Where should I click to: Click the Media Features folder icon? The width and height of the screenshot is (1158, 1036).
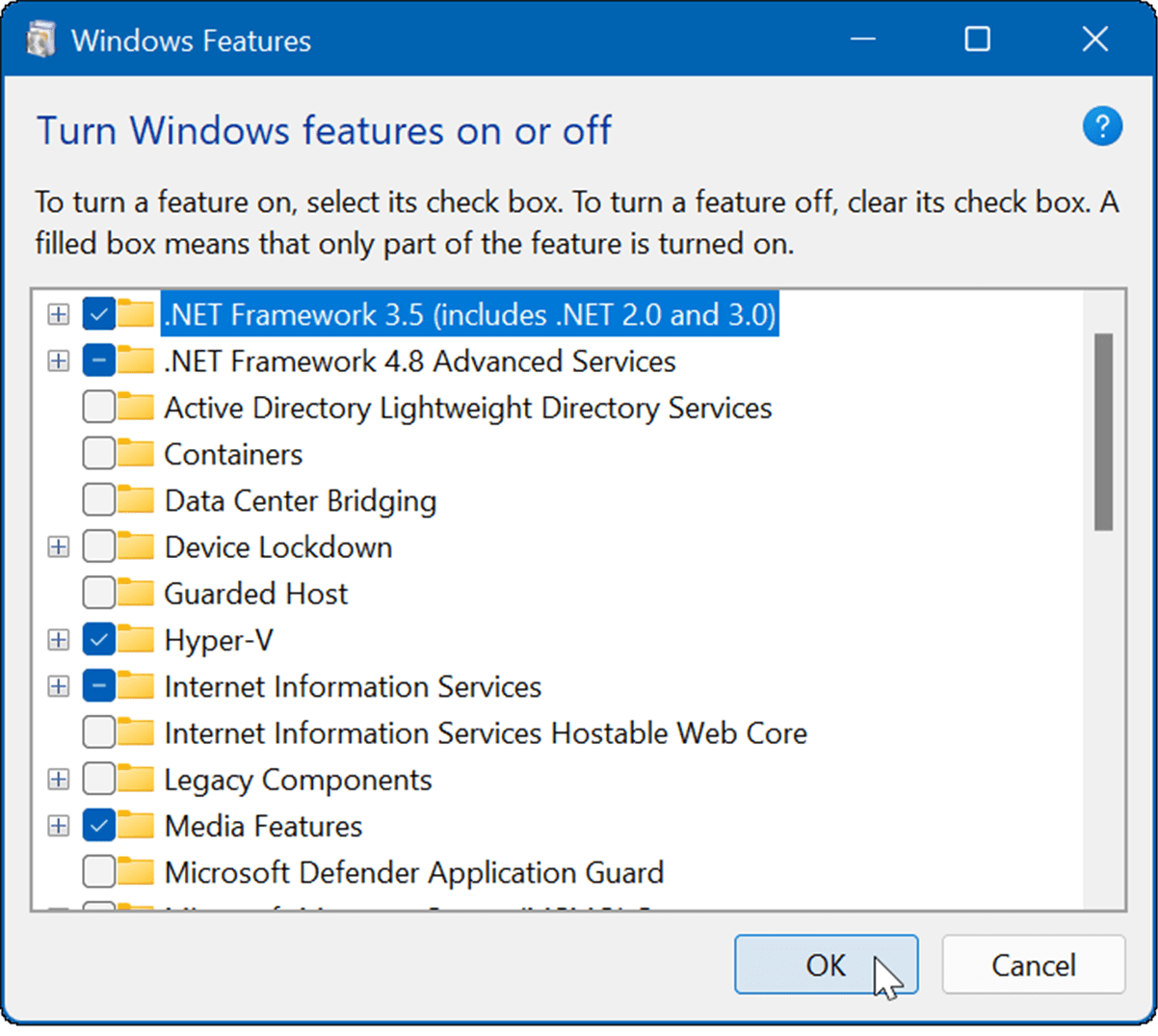136,826
